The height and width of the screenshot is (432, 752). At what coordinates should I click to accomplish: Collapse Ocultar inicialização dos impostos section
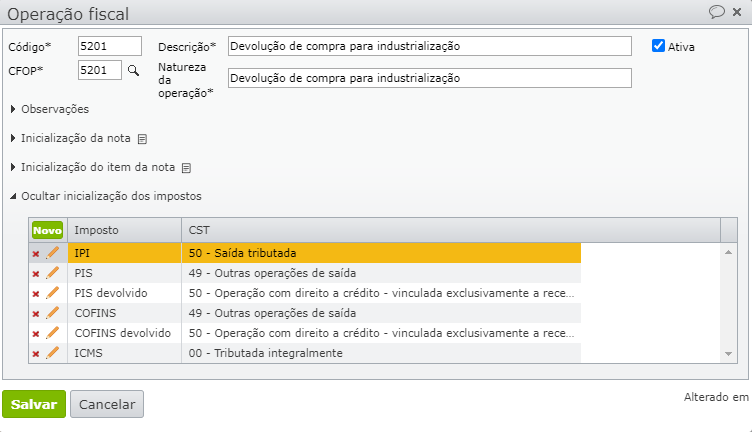111,196
